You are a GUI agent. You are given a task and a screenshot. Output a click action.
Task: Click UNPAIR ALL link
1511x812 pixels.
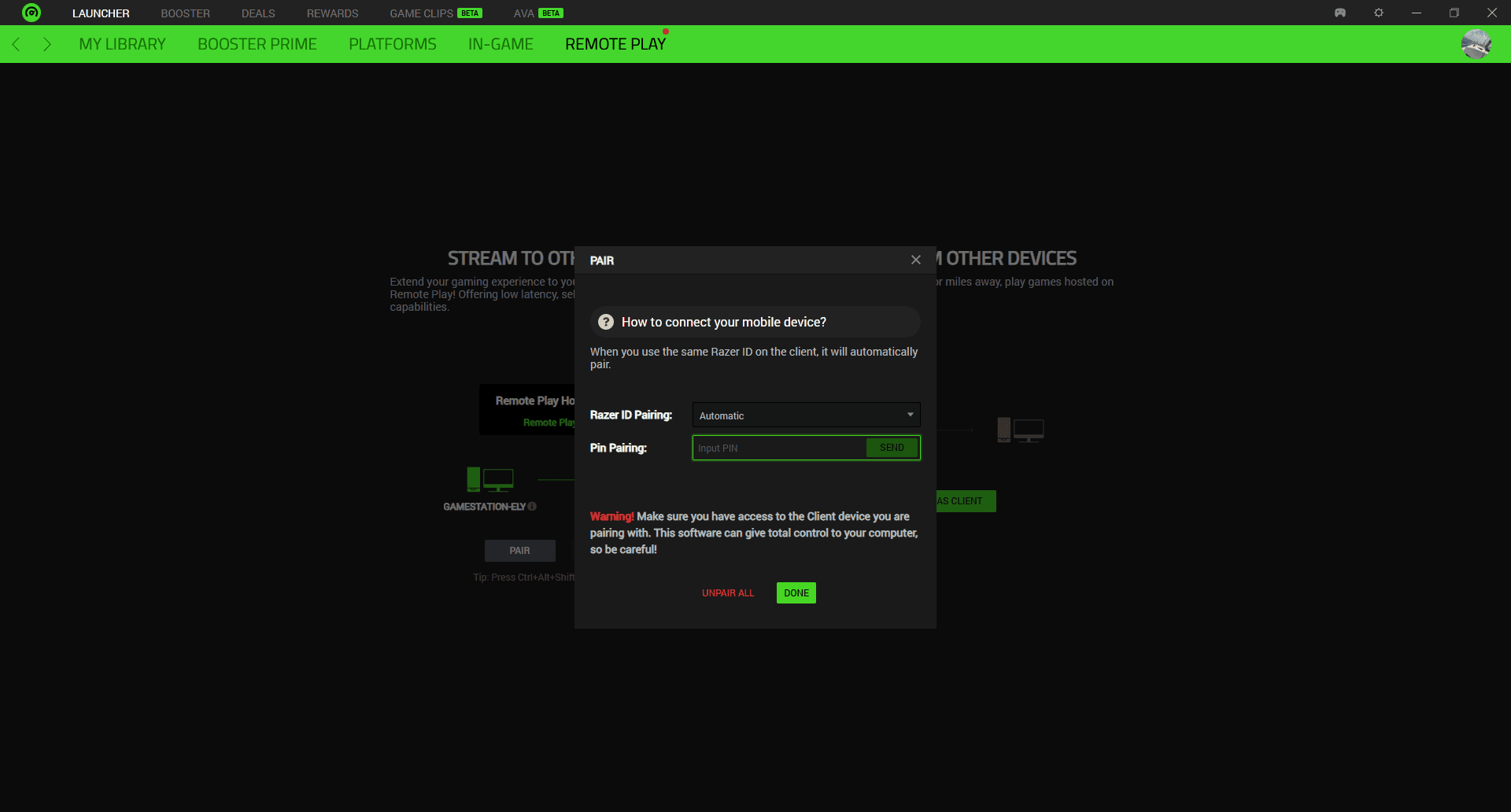[x=728, y=593]
